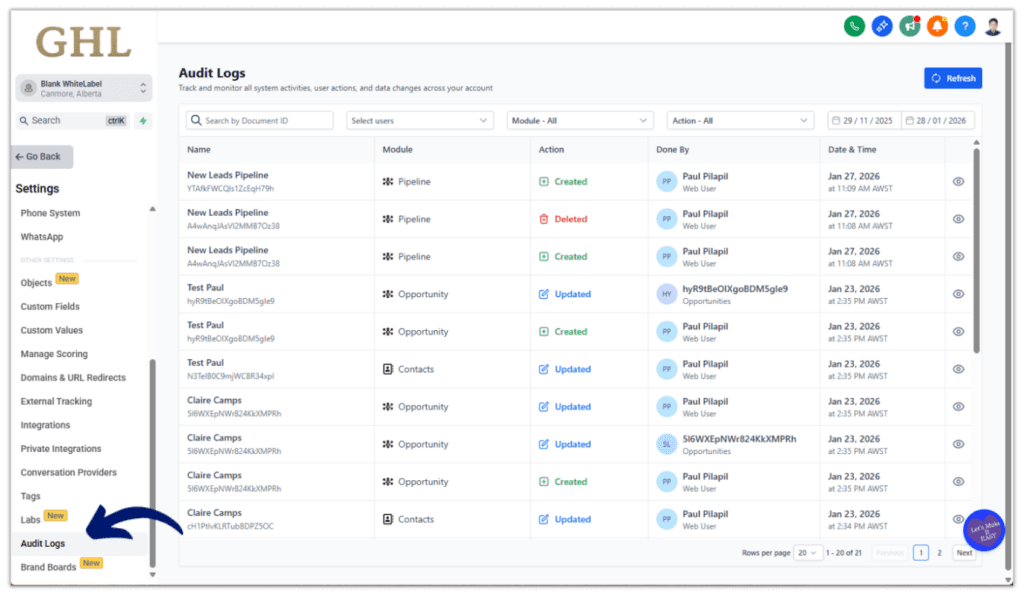Click the blue AI sparkle icon
Image resolution: width=1024 pixels, height=596 pixels.
881,26
